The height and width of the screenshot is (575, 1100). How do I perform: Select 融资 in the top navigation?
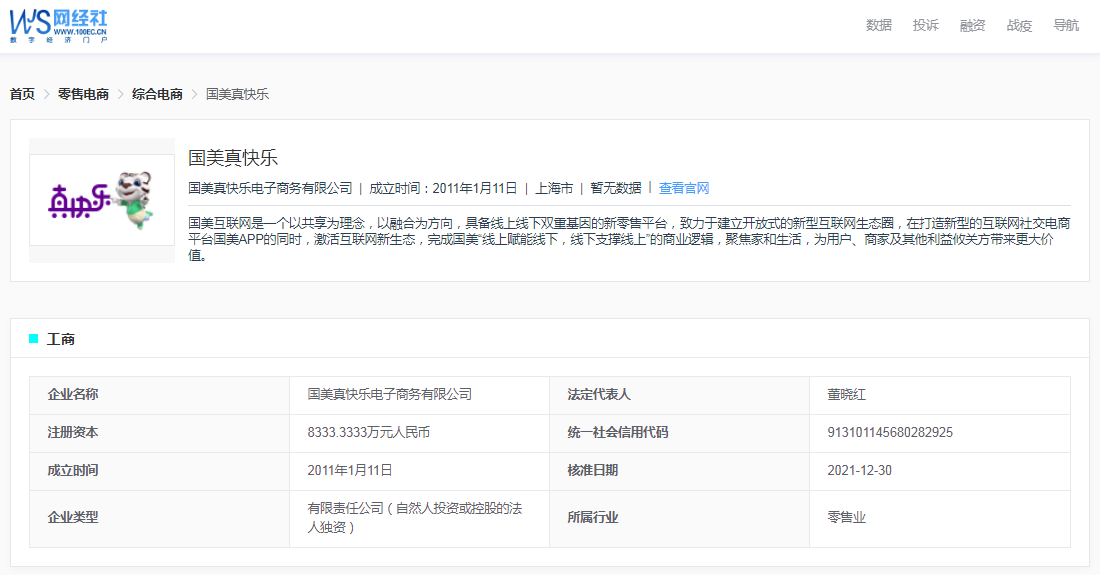972,26
